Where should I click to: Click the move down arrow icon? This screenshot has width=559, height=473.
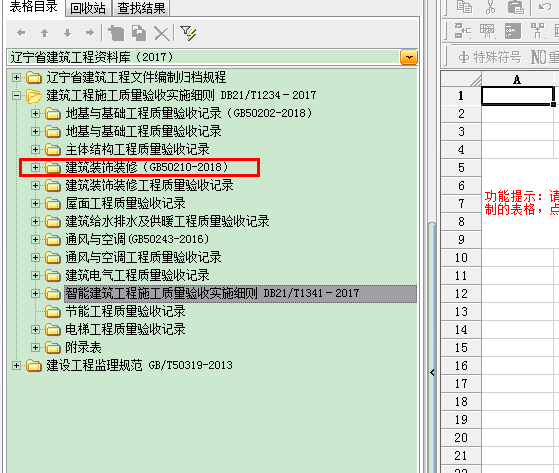click(67, 33)
